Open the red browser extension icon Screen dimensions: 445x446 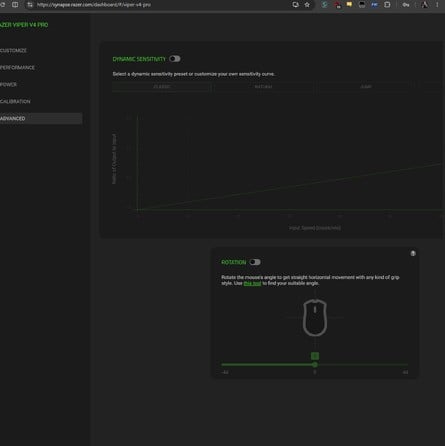pyautogui.click(x=337, y=5)
